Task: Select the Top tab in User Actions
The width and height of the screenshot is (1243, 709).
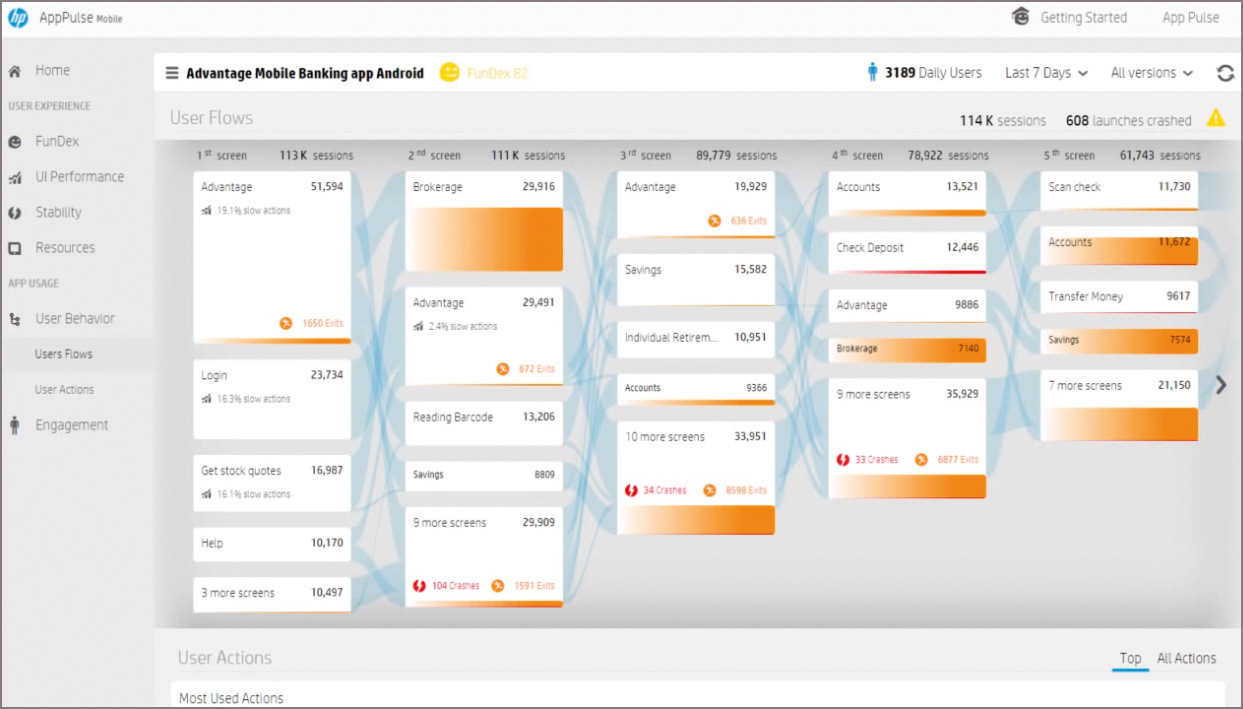Action: (x=1130, y=658)
